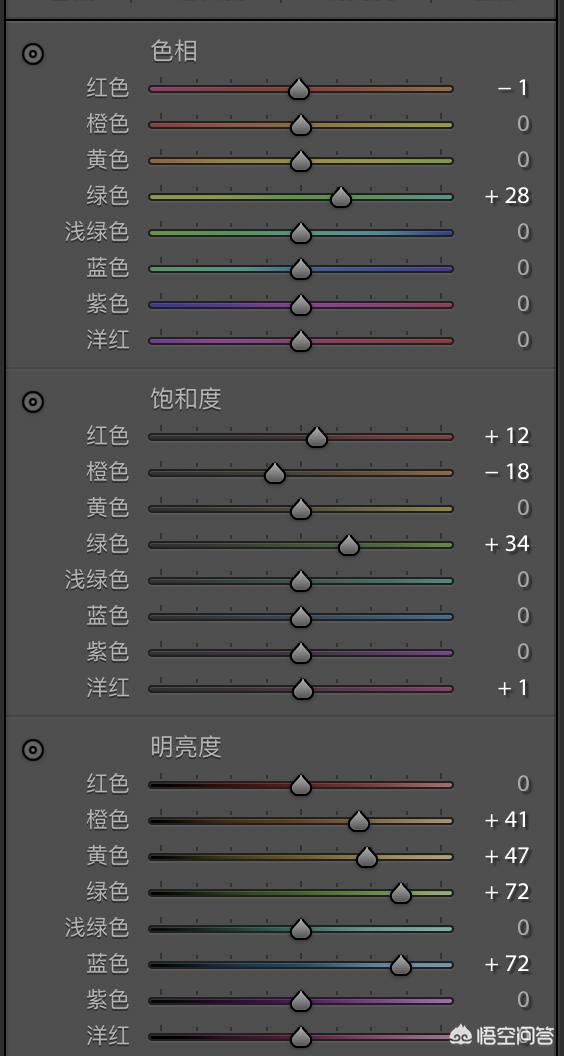Viewport: 564px width, 1056px height.
Task: Click the 明亮度 section heading
Action: tap(186, 747)
